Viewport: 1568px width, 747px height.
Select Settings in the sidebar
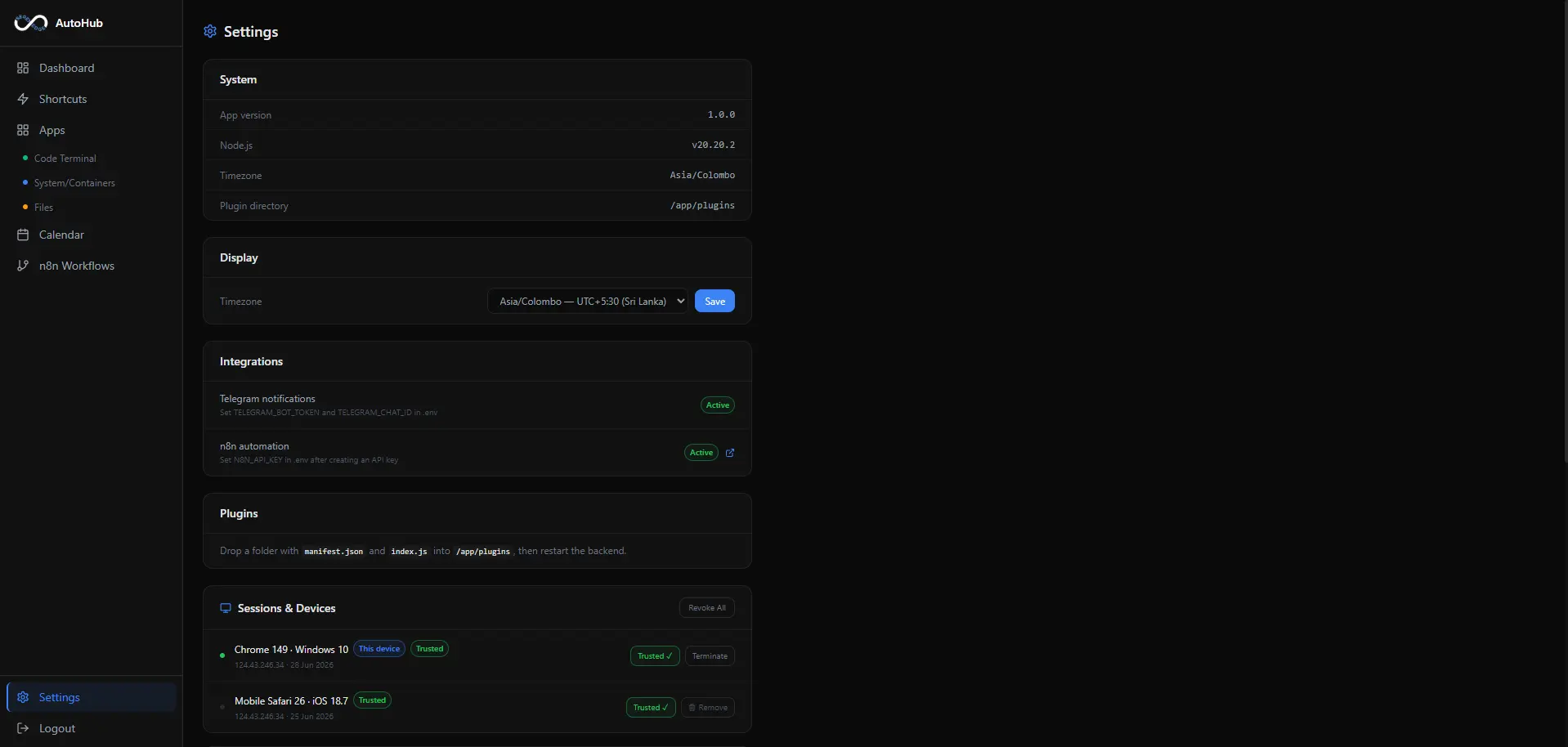(92, 697)
